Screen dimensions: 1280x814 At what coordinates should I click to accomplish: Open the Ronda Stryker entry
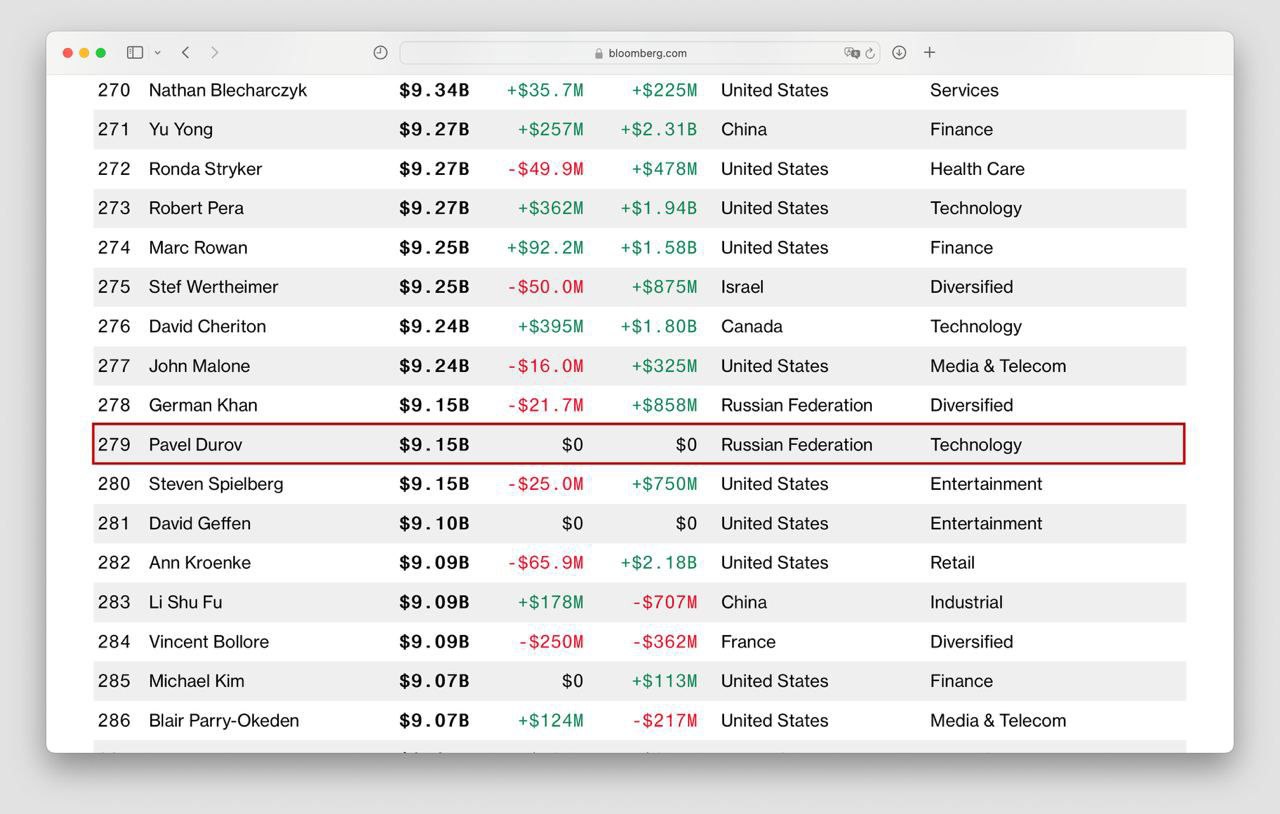[205, 169]
